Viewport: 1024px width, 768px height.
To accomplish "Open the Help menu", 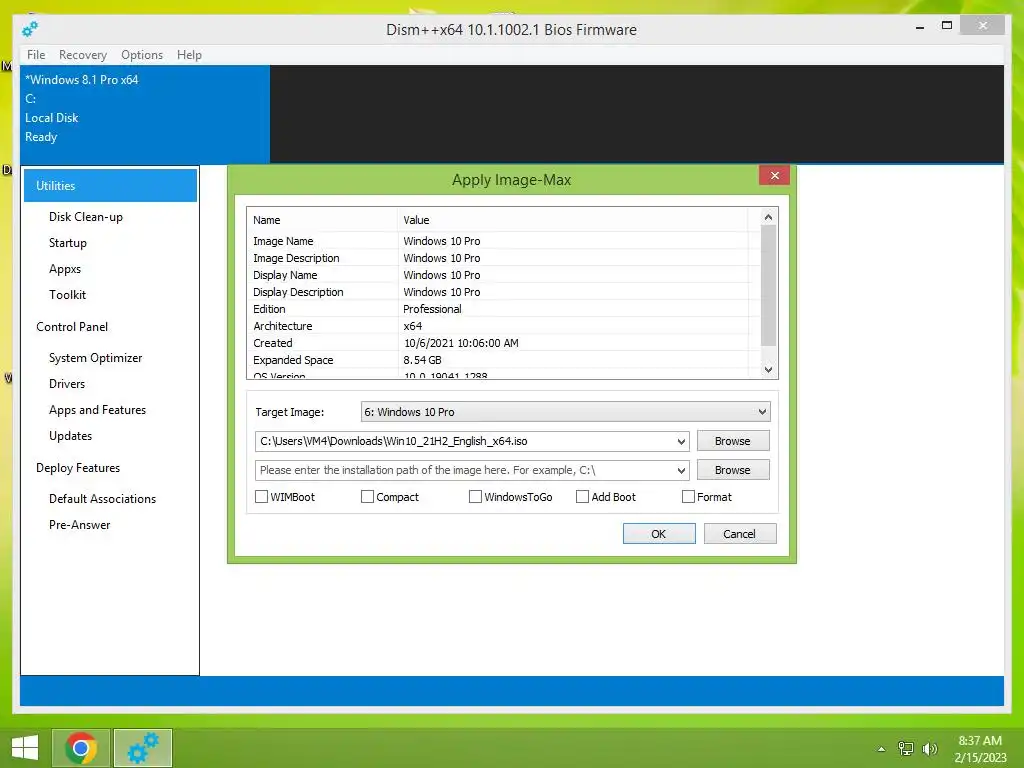I will click(x=189, y=55).
